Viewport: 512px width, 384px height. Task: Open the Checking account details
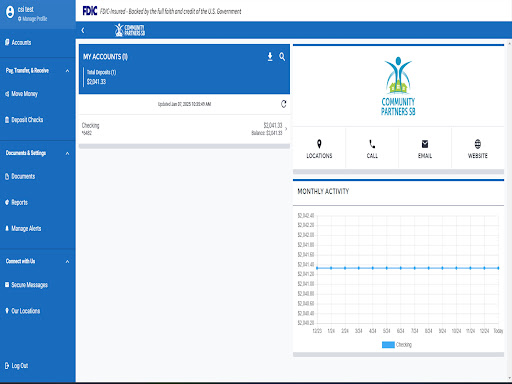[x=184, y=129]
